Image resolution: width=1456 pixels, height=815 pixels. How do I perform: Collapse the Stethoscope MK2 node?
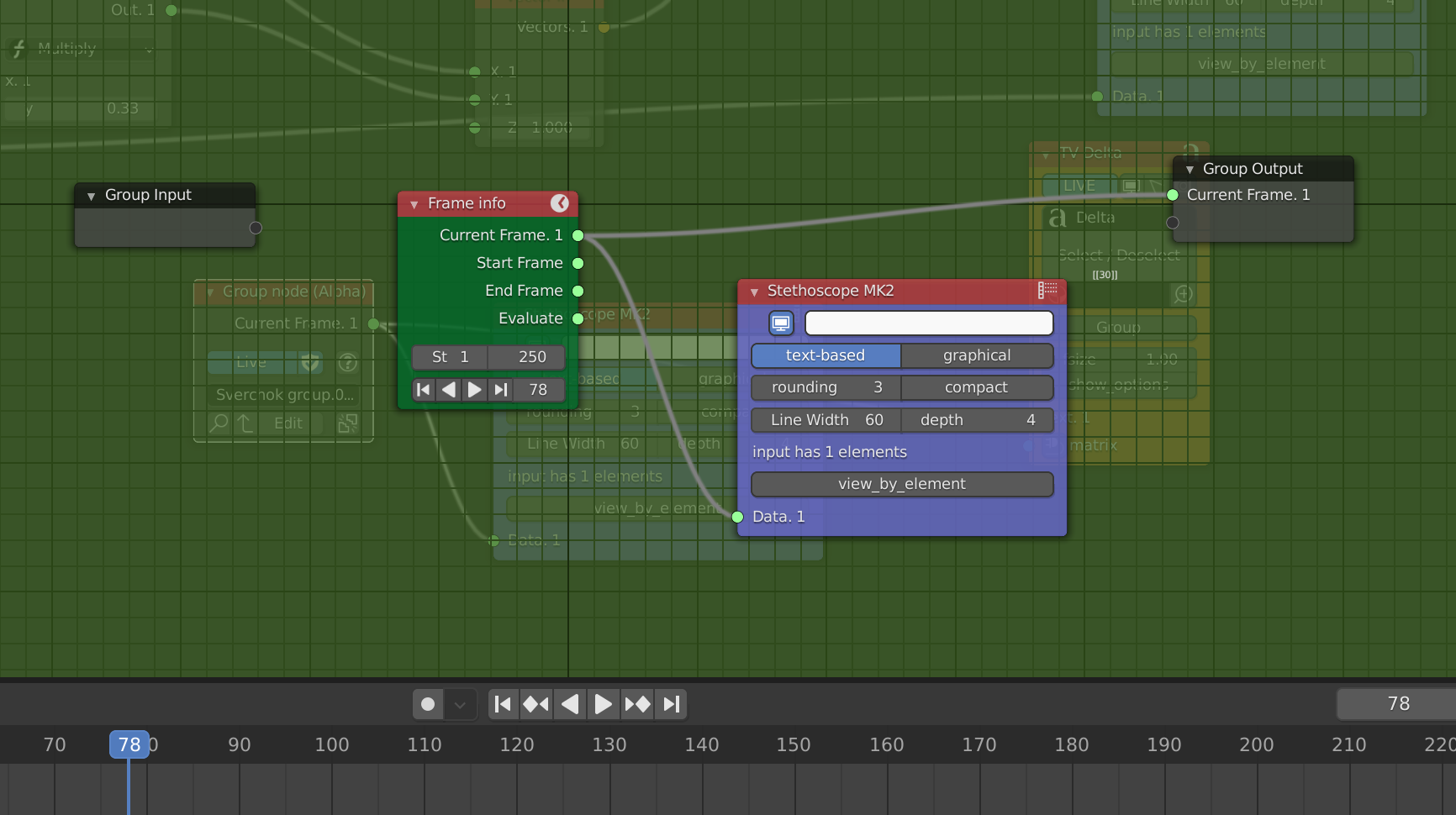pos(754,292)
